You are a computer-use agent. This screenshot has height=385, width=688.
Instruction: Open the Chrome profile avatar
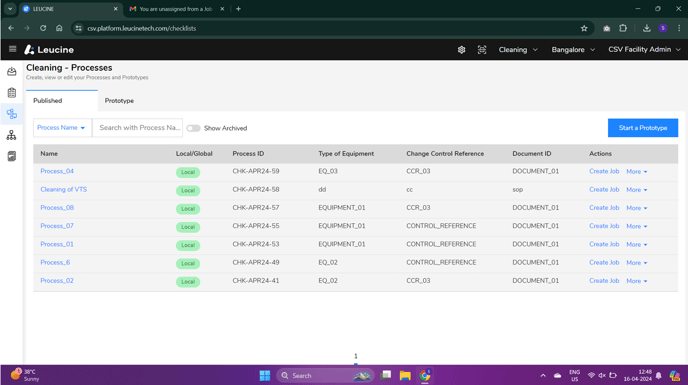pos(663,28)
